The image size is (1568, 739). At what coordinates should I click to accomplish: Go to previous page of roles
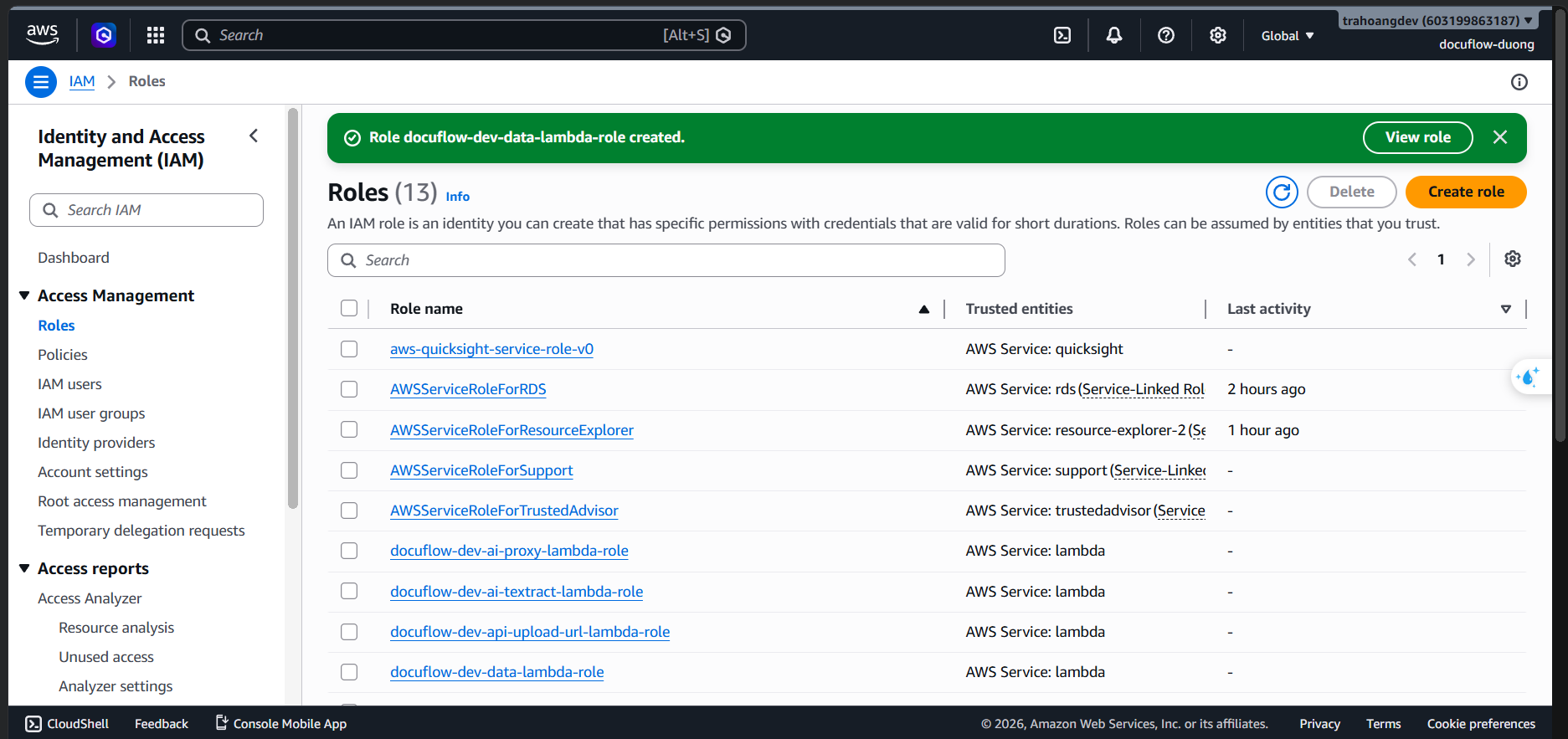(1412, 259)
